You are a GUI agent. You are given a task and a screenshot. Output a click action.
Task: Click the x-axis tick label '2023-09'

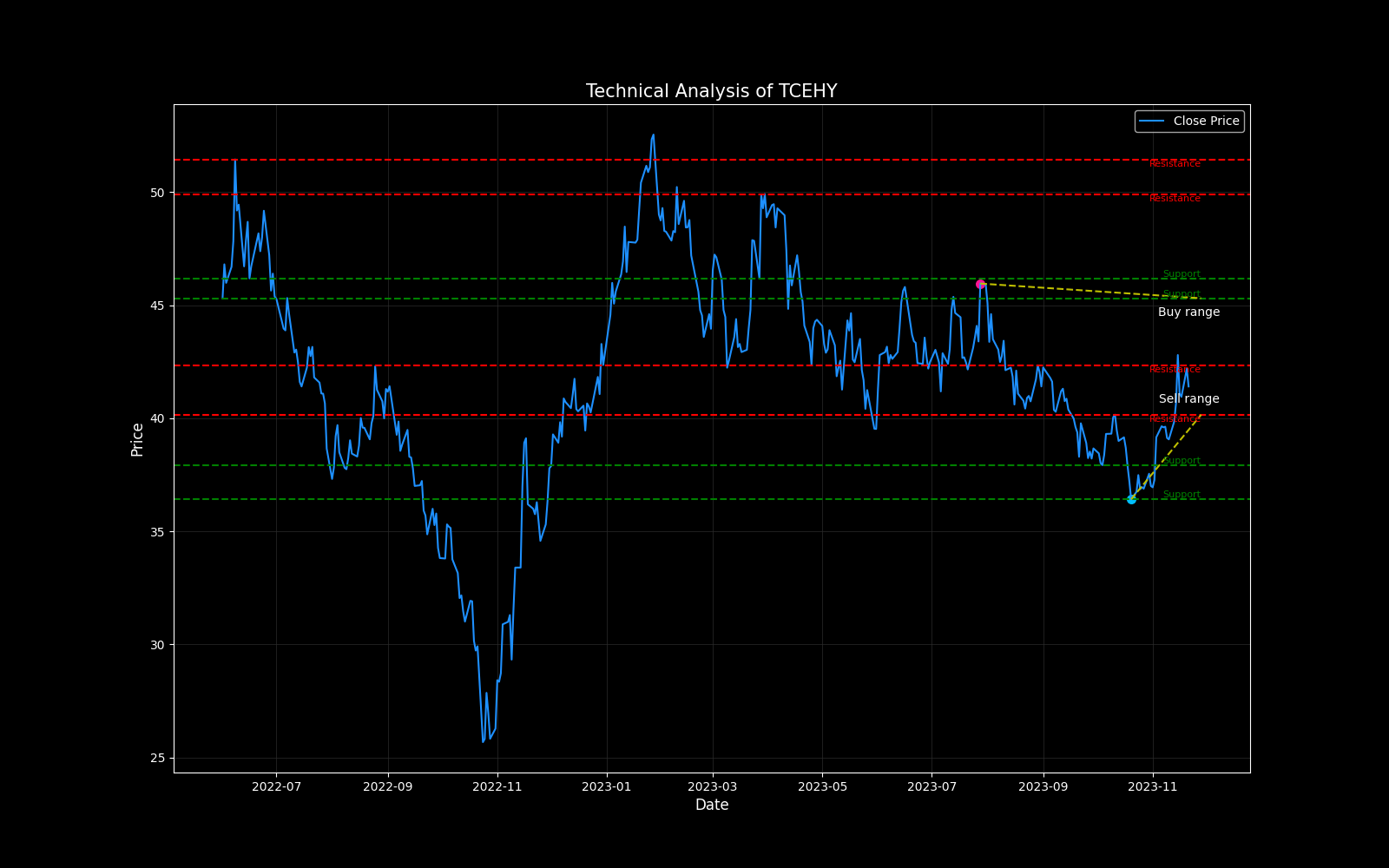(x=1043, y=787)
